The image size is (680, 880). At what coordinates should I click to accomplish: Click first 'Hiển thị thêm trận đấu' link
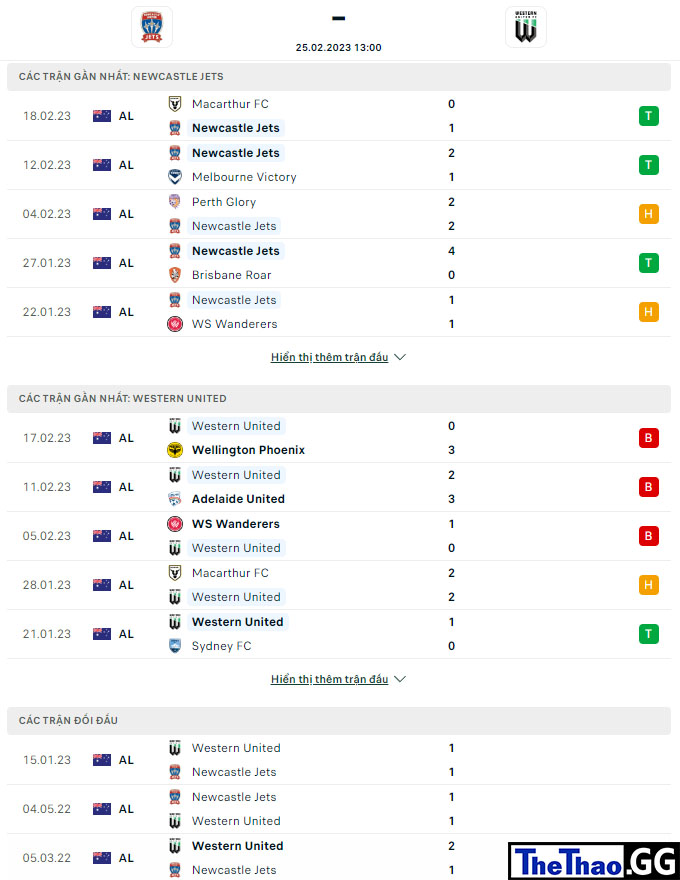tap(329, 357)
